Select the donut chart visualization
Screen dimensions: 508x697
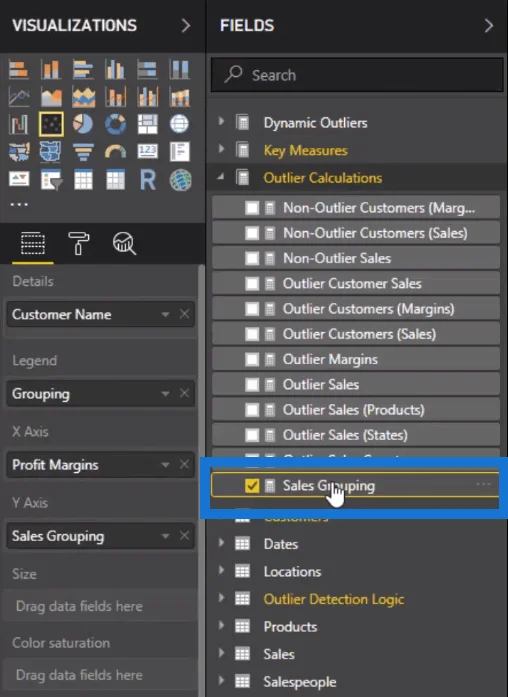[115, 124]
